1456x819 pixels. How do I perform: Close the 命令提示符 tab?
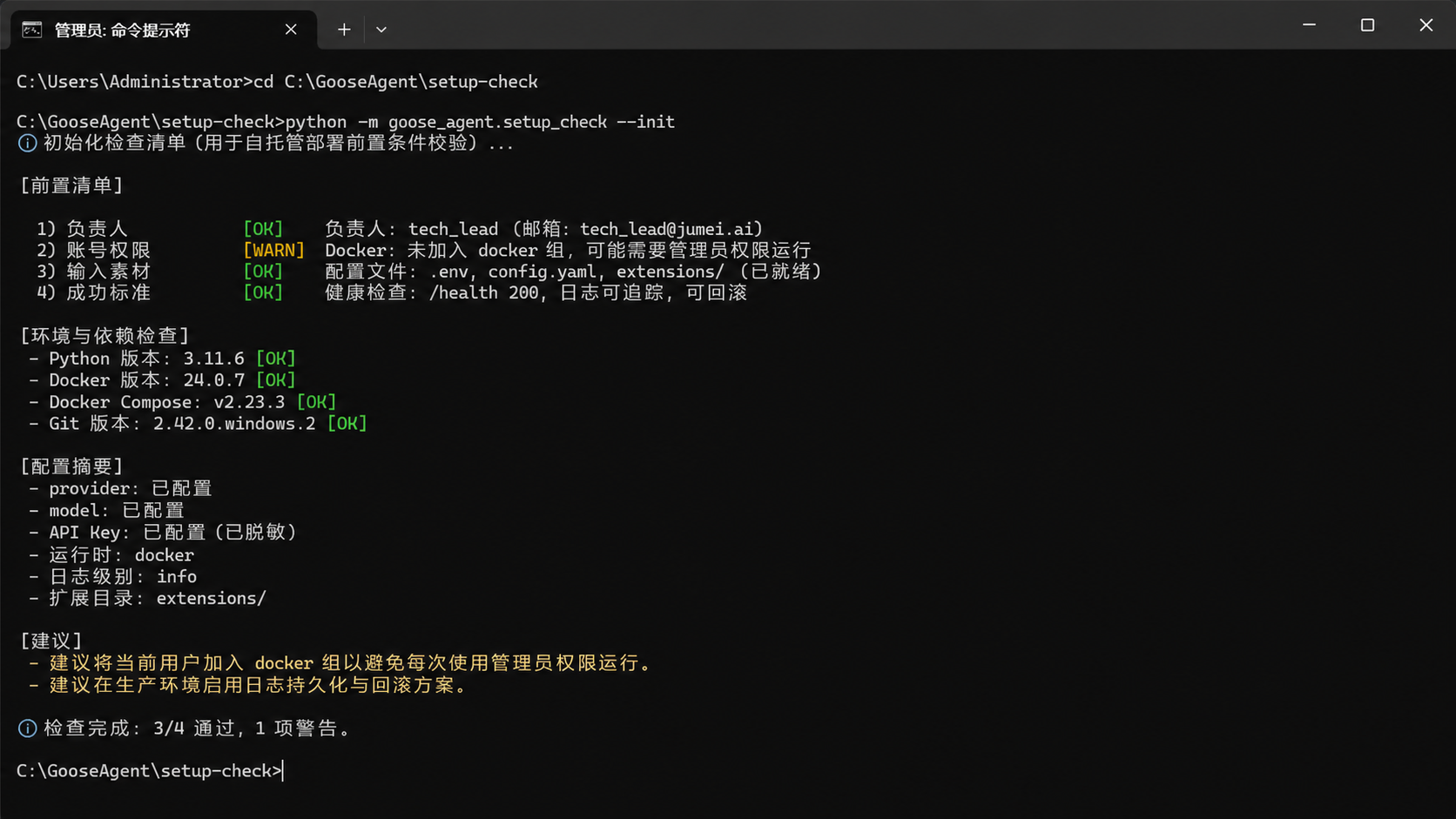click(x=291, y=30)
